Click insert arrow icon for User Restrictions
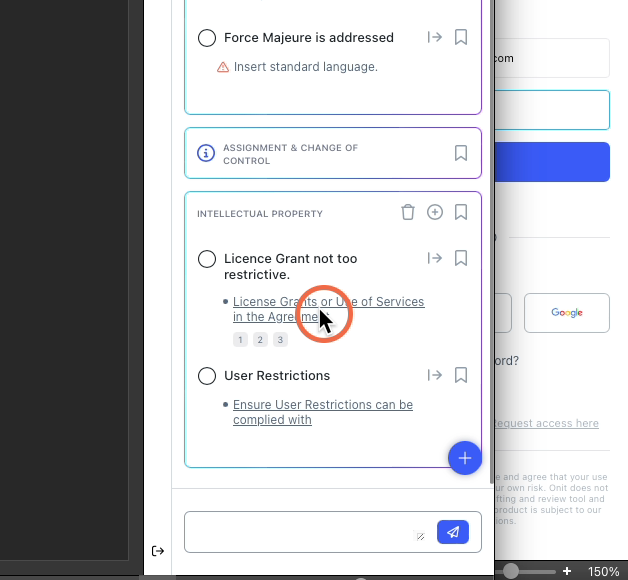This screenshot has height=580, width=628. [x=435, y=375]
